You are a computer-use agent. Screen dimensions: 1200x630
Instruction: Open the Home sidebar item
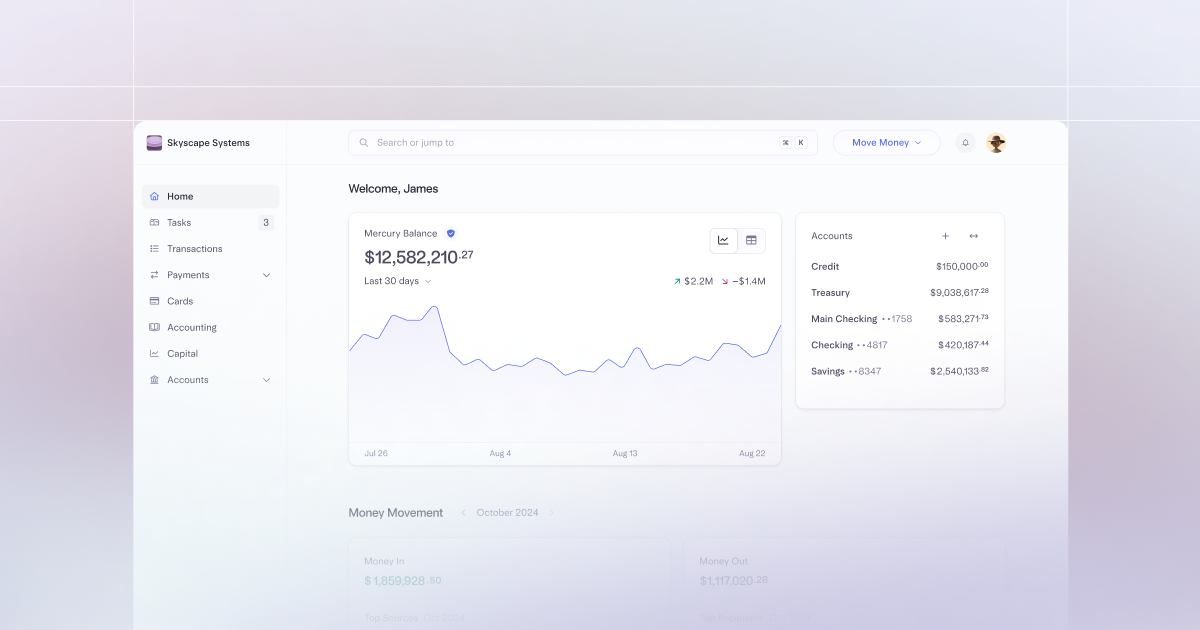coord(210,196)
